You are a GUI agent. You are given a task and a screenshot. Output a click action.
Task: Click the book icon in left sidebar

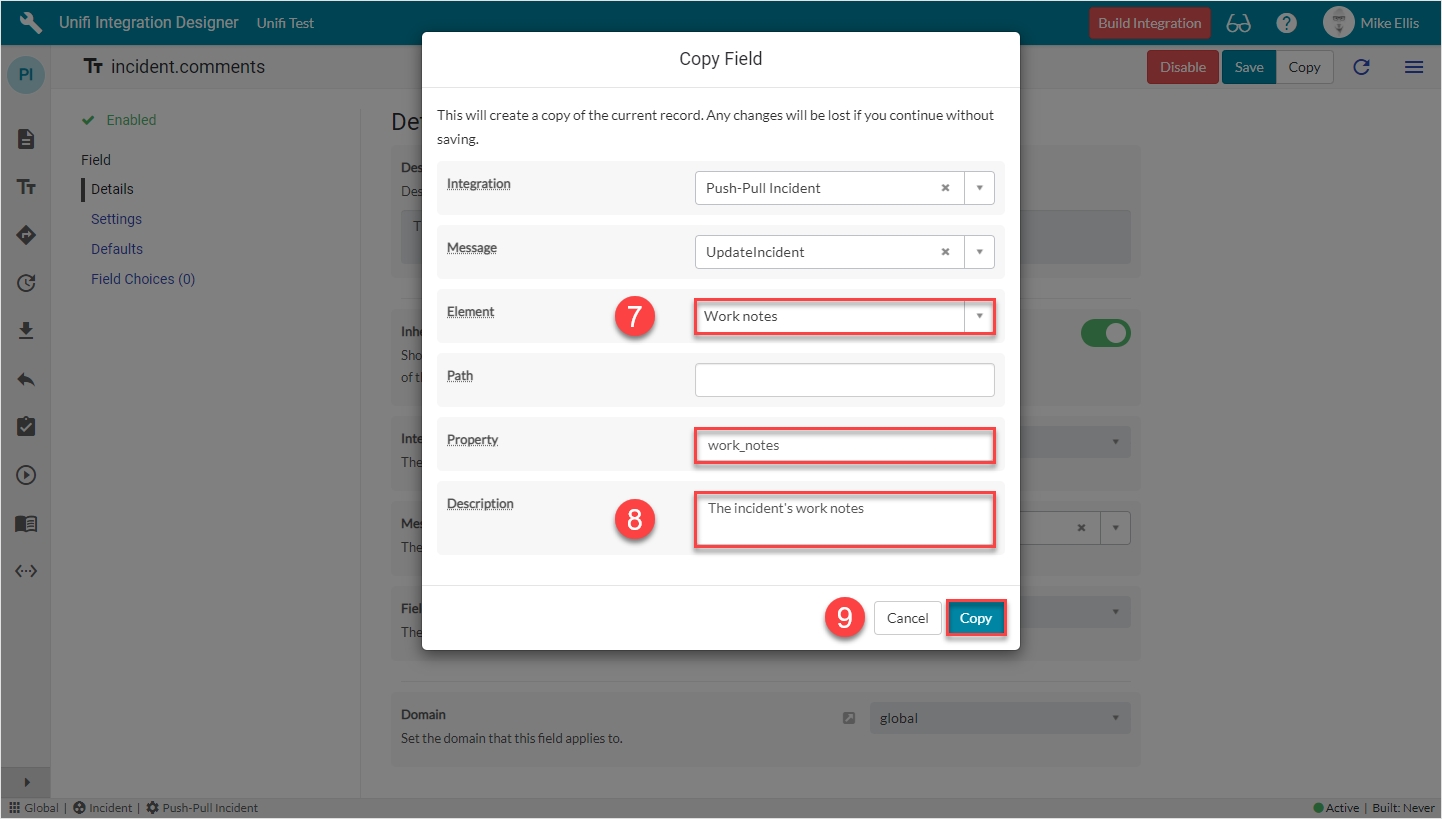click(26, 523)
